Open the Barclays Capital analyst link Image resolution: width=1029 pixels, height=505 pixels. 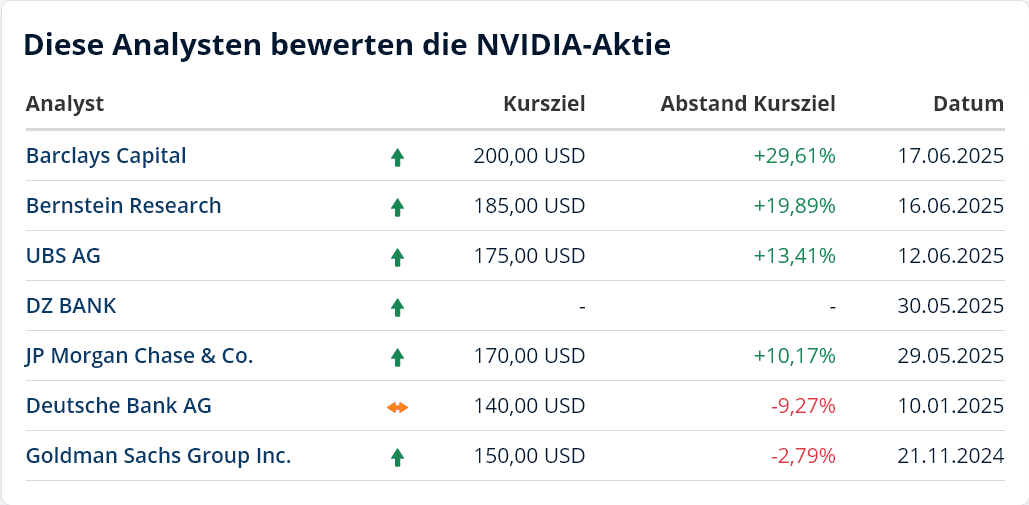(106, 156)
